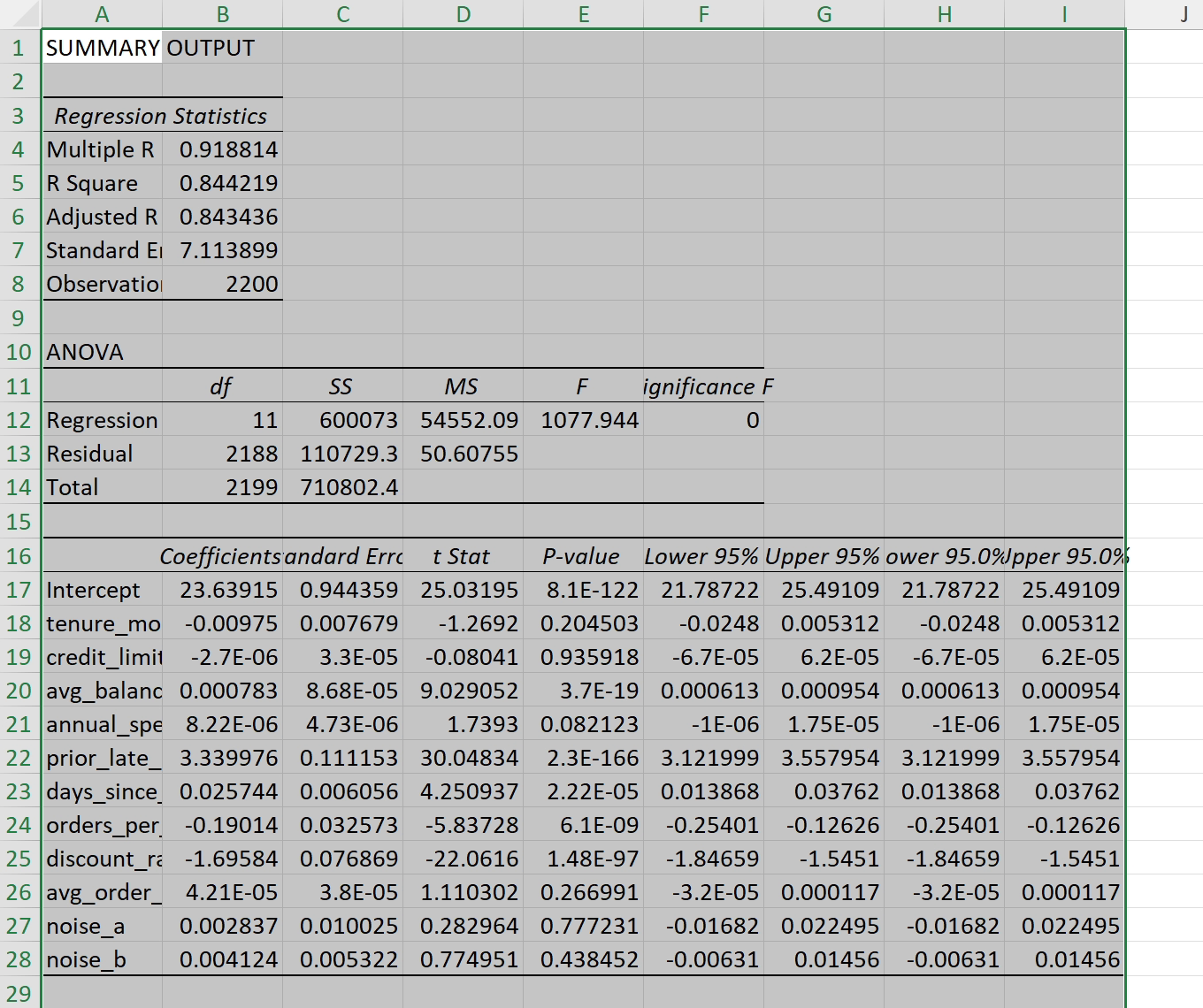Click the Significance F heading
1203x1008 pixels.
click(704, 386)
